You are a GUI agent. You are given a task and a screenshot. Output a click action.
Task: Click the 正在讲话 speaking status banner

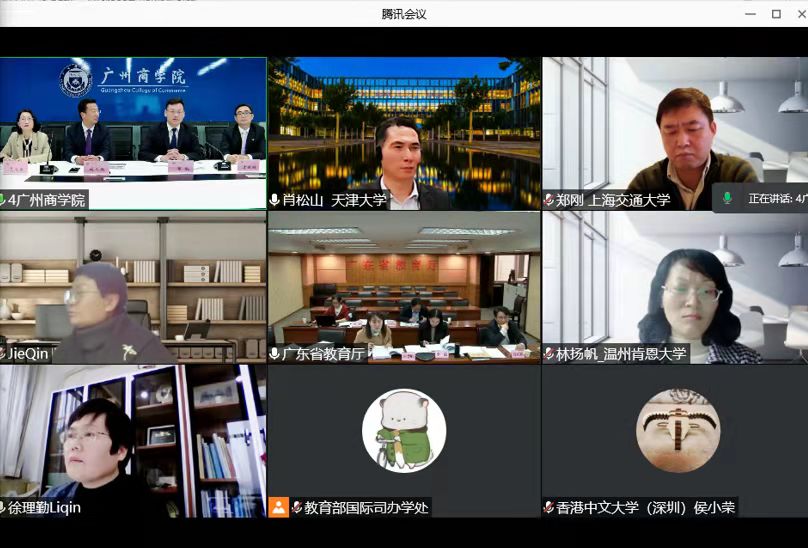coord(765,199)
